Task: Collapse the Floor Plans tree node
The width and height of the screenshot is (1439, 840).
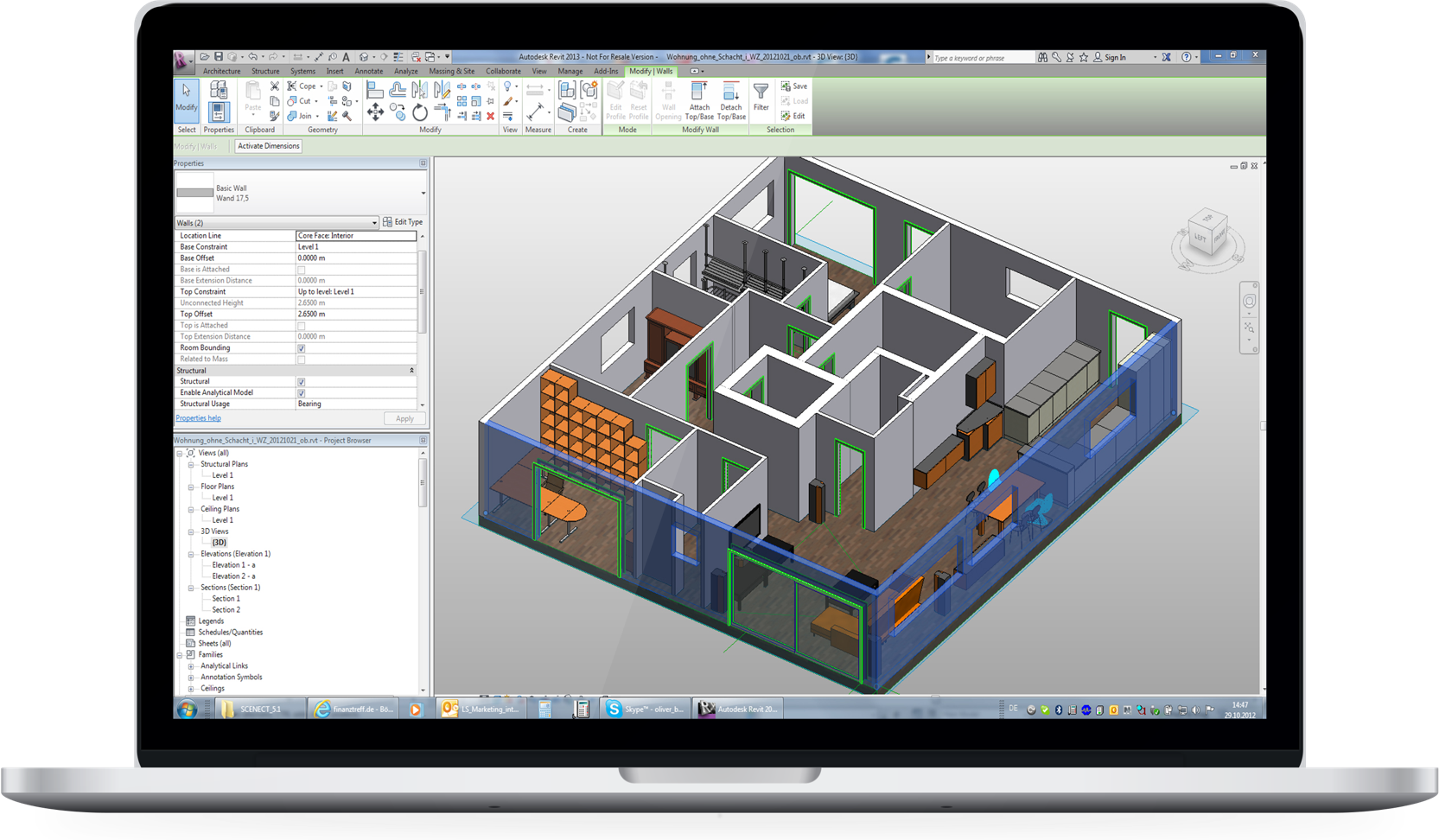Action: pyautogui.click(x=191, y=487)
